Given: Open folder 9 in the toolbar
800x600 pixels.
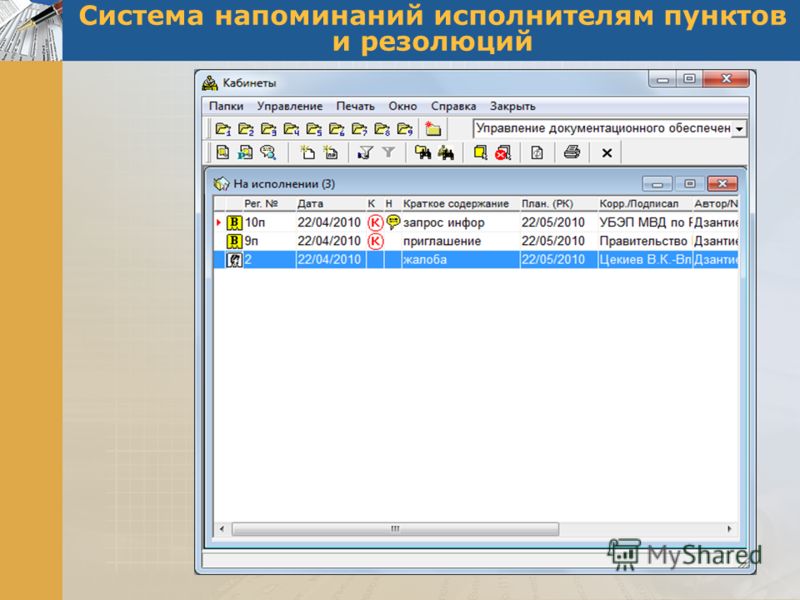Looking at the screenshot, I should click(405, 129).
